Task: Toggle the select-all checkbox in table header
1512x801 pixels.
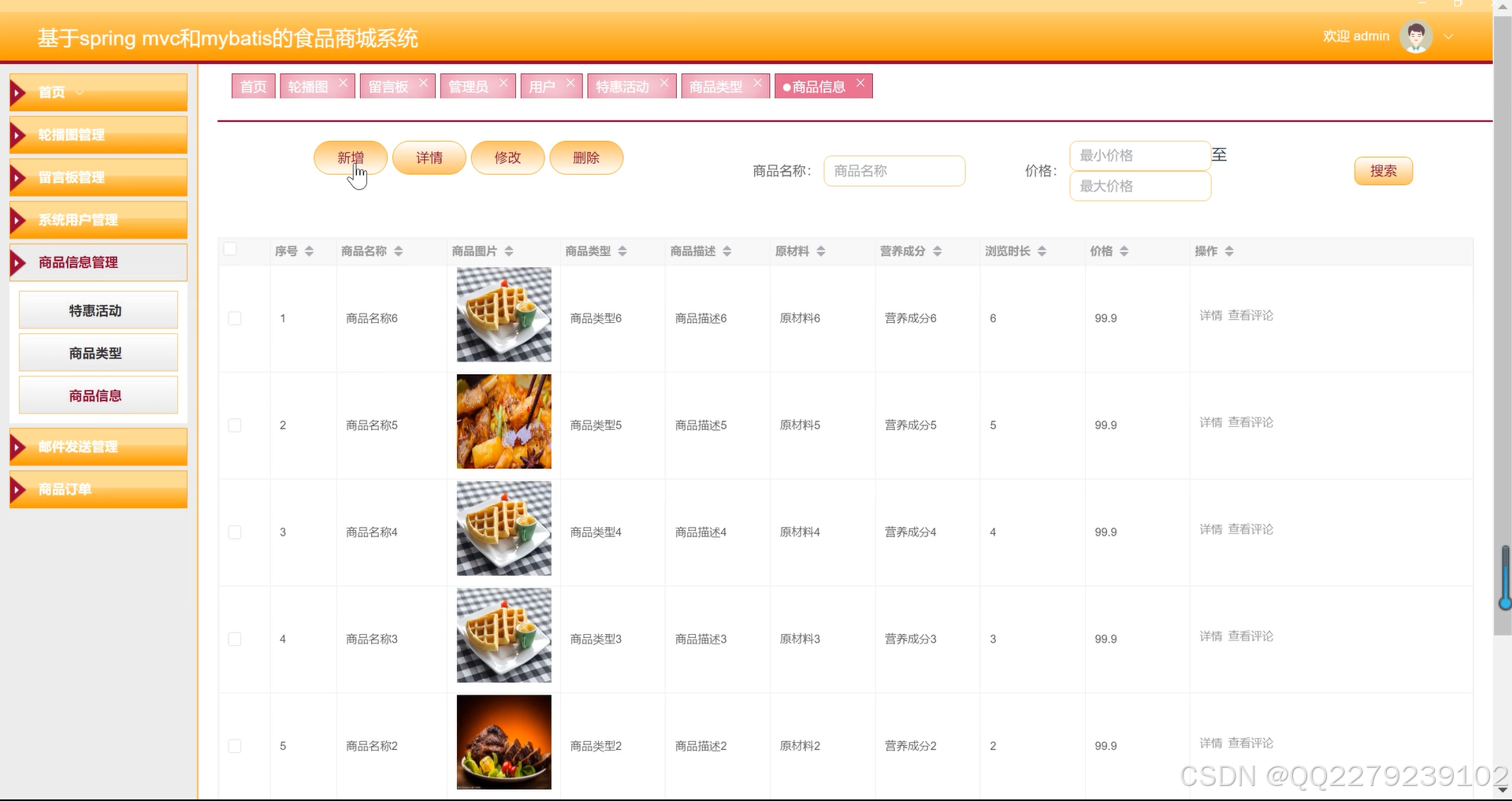Action: (x=230, y=249)
